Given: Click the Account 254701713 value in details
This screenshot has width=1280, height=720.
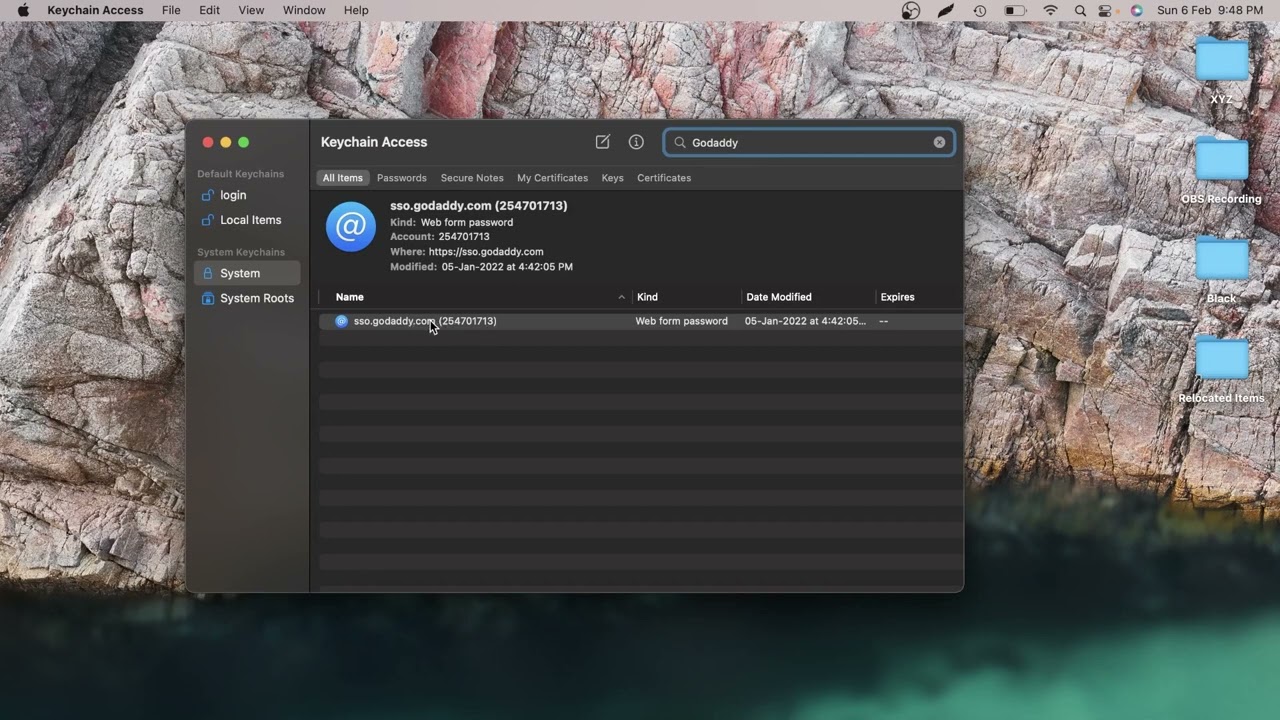Looking at the screenshot, I should [x=464, y=237].
